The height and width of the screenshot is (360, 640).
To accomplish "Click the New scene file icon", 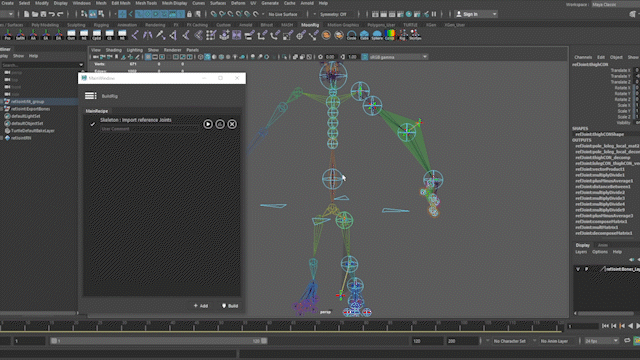I will click(27, 14).
